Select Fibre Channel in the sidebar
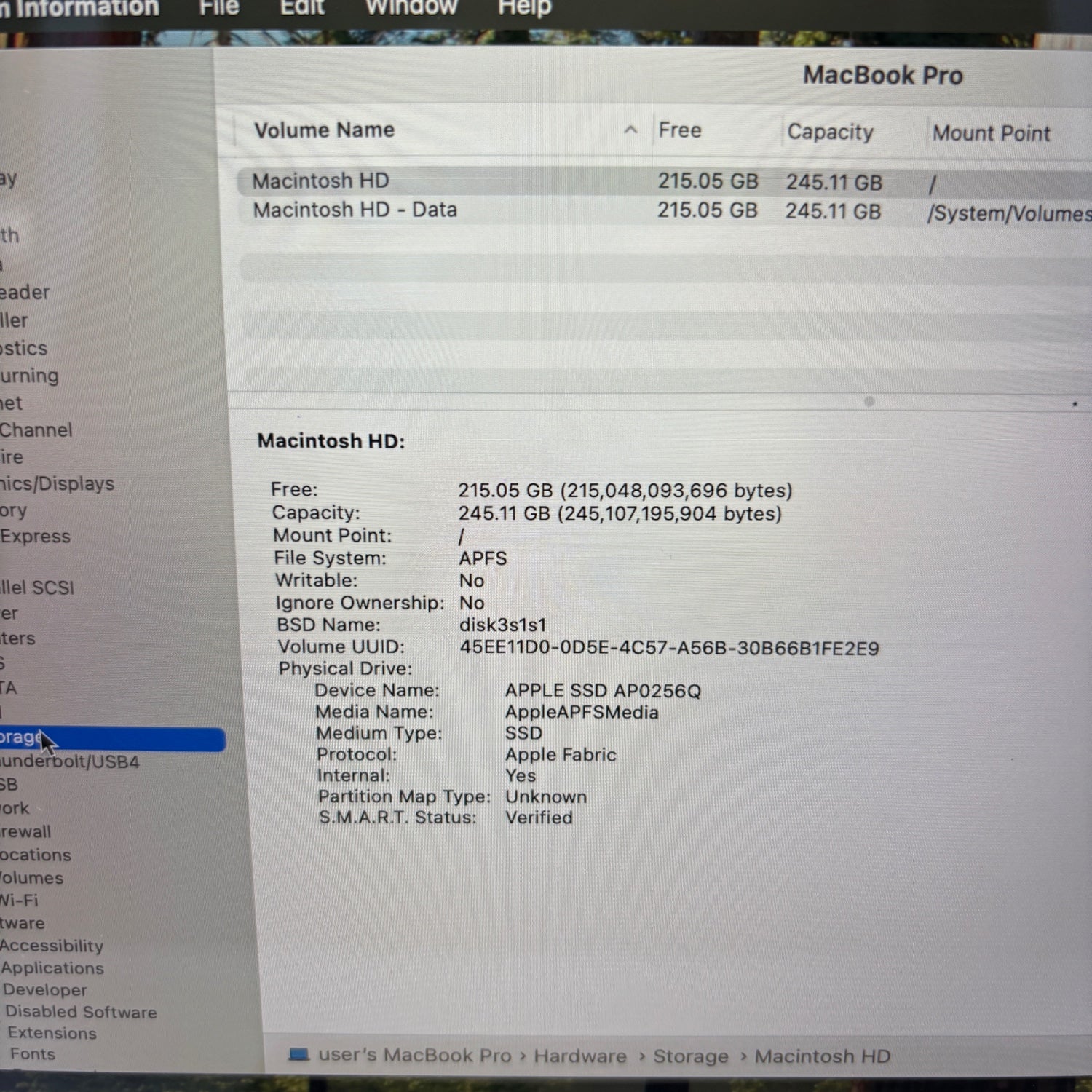1092x1092 pixels. pos(36,430)
